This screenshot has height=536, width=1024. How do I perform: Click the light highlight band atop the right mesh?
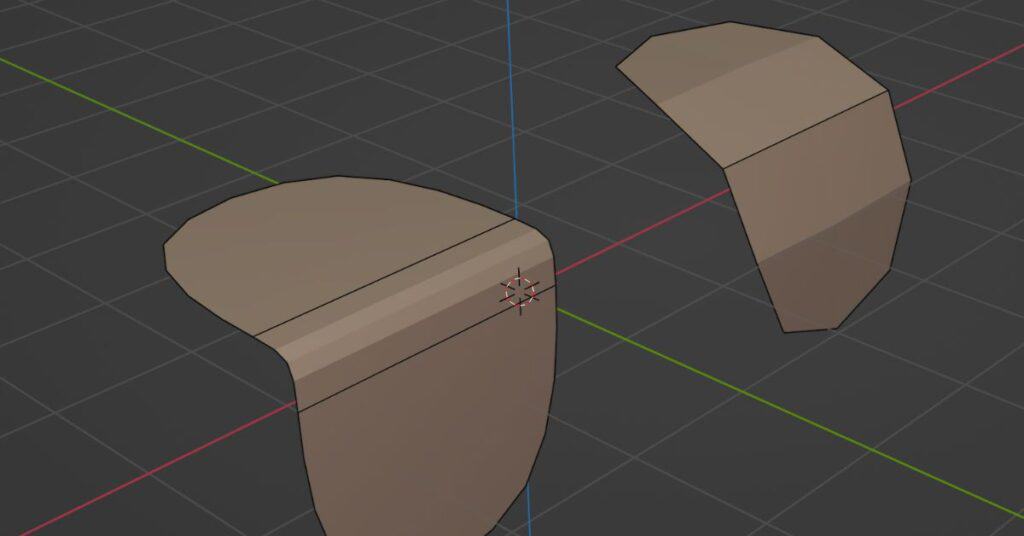[x=740, y=75]
